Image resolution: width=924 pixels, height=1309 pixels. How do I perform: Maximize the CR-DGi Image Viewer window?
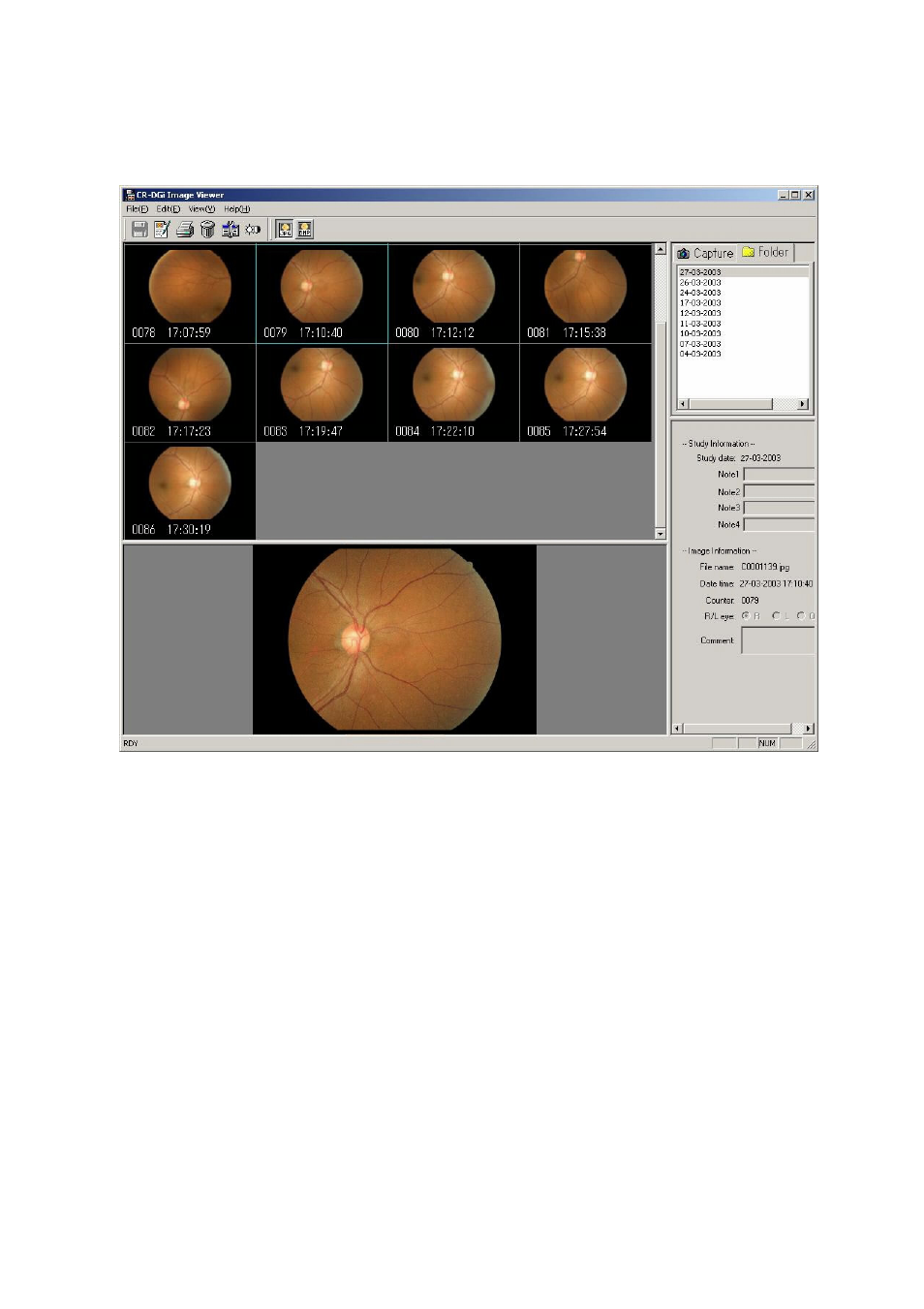pos(795,195)
